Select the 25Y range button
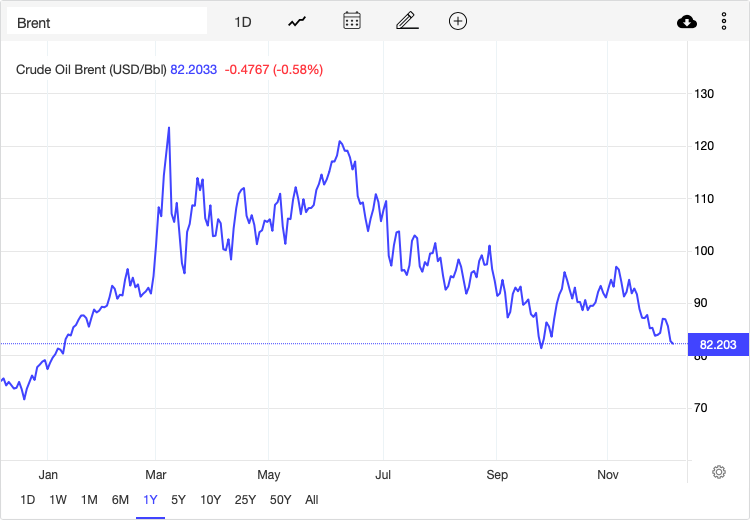Viewport: 750px width, 520px height. coord(245,500)
